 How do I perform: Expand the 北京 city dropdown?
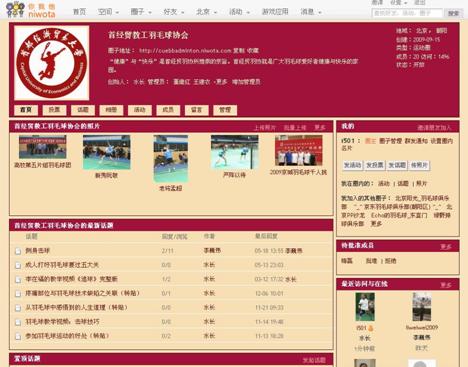click(x=207, y=12)
